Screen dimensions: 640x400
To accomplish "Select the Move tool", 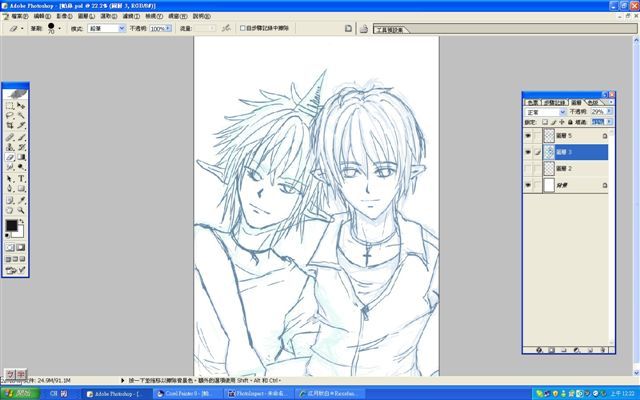I will (x=21, y=106).
